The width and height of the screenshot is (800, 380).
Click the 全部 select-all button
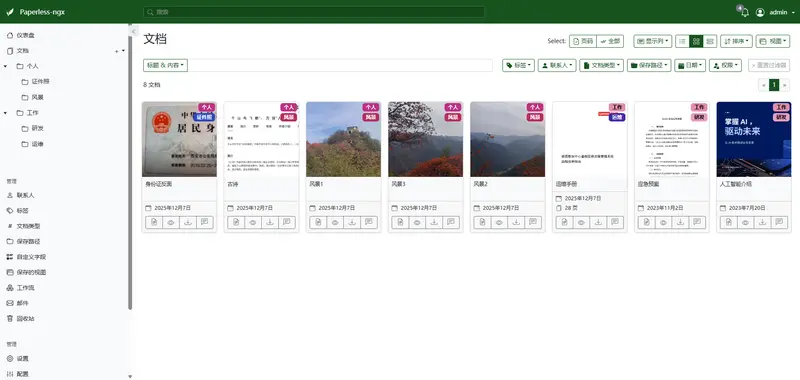pyautogui.click(x=610, y=41)
